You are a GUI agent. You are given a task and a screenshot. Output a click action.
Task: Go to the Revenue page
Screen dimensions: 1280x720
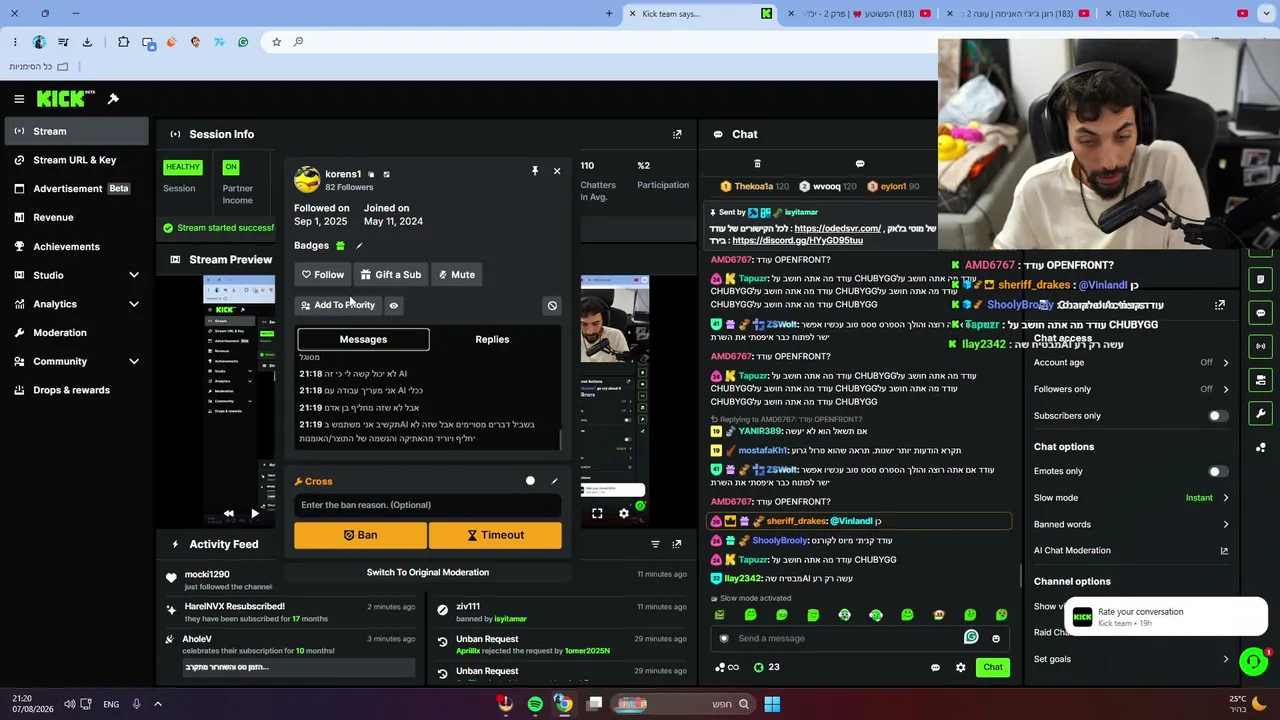pos(76,217)
